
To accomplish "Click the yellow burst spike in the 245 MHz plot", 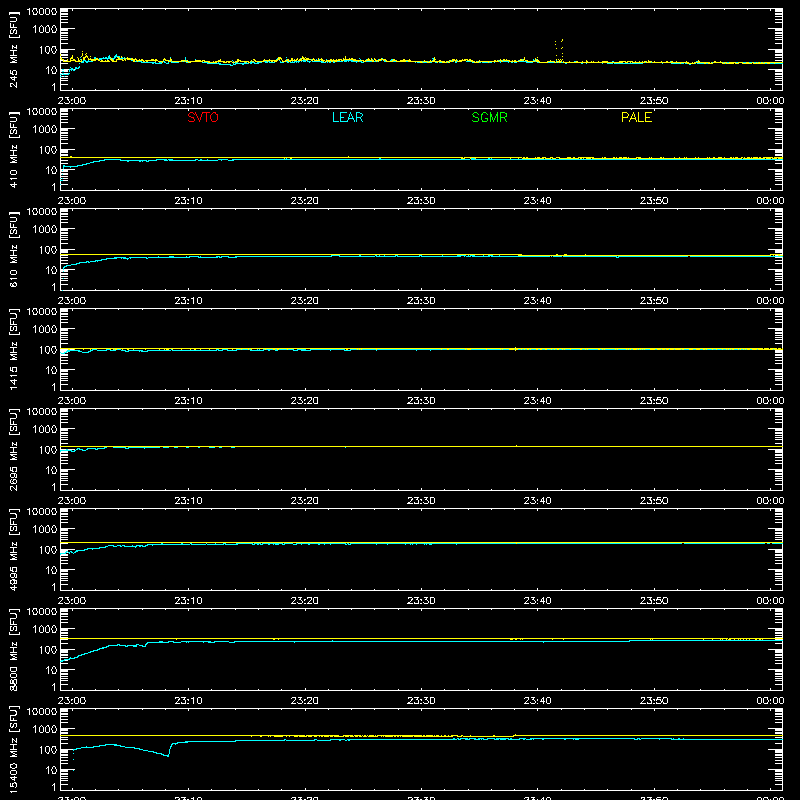I will click(x=559, y=50).
